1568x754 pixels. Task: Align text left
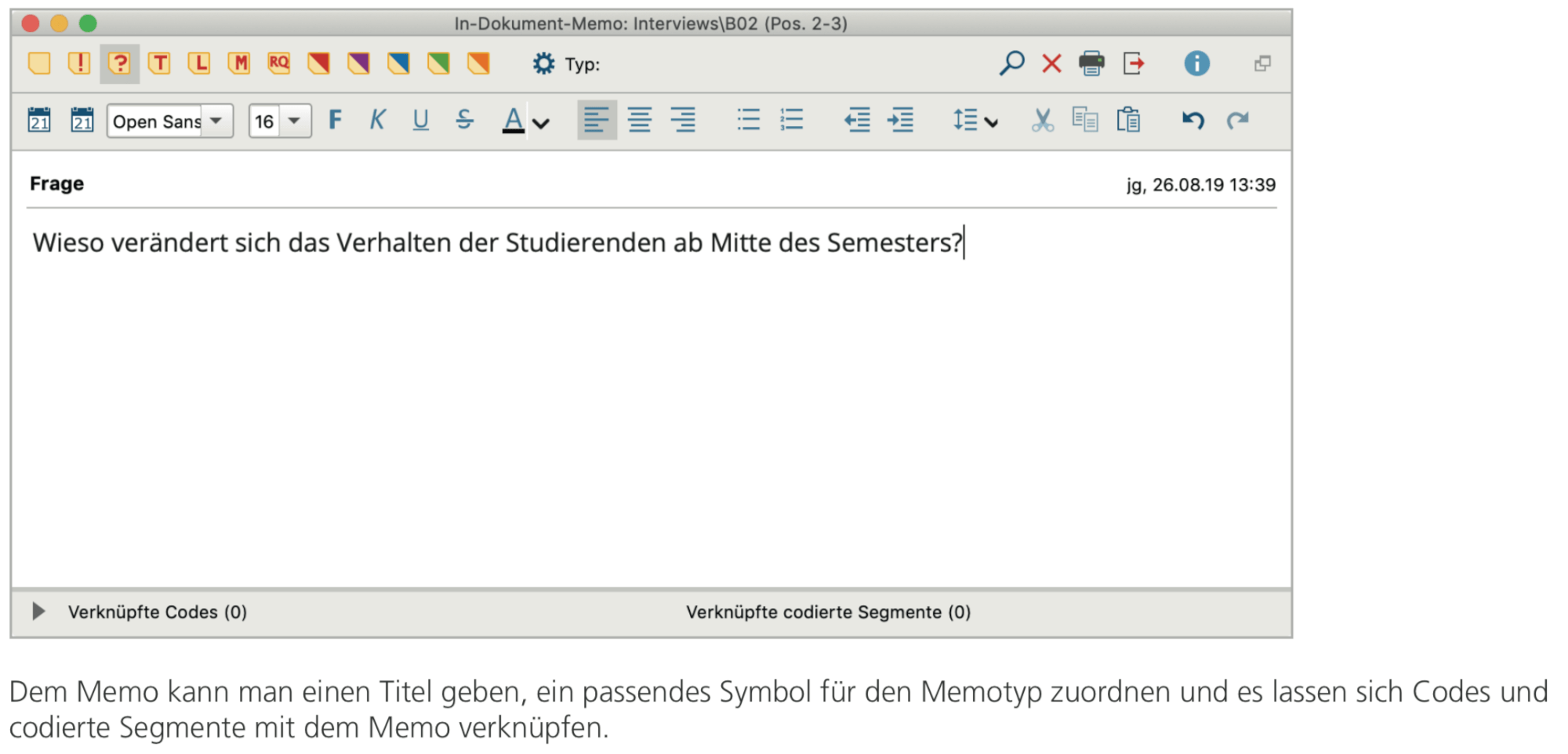pos(597,120)
